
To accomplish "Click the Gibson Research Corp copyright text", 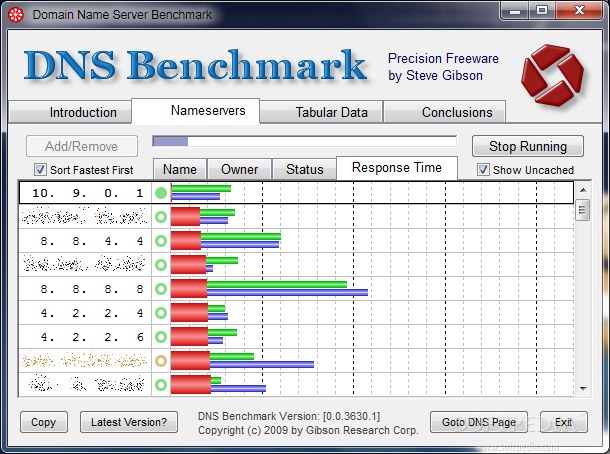I will point(308,430).
